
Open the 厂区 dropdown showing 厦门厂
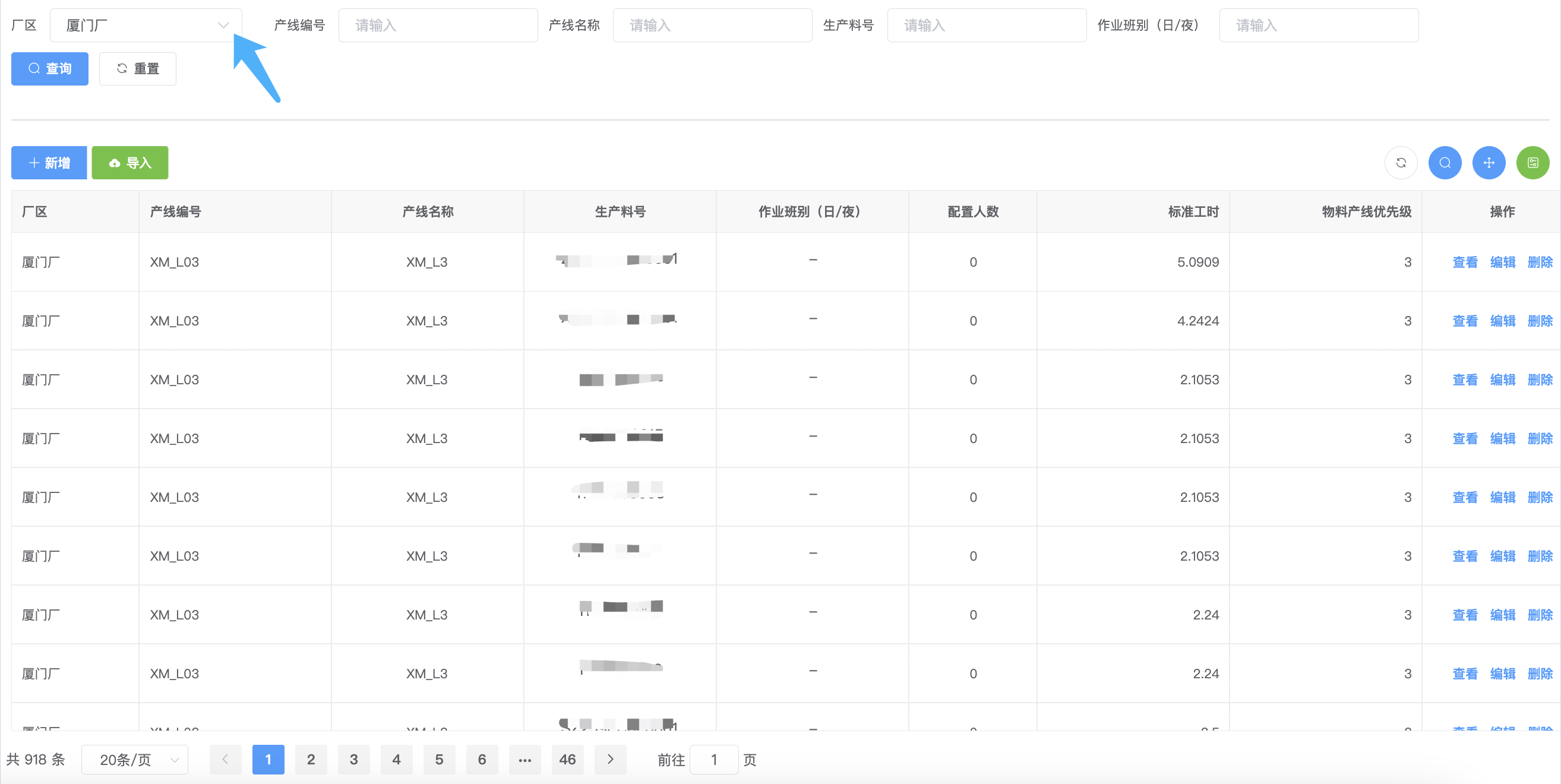[x=146, y=26]
